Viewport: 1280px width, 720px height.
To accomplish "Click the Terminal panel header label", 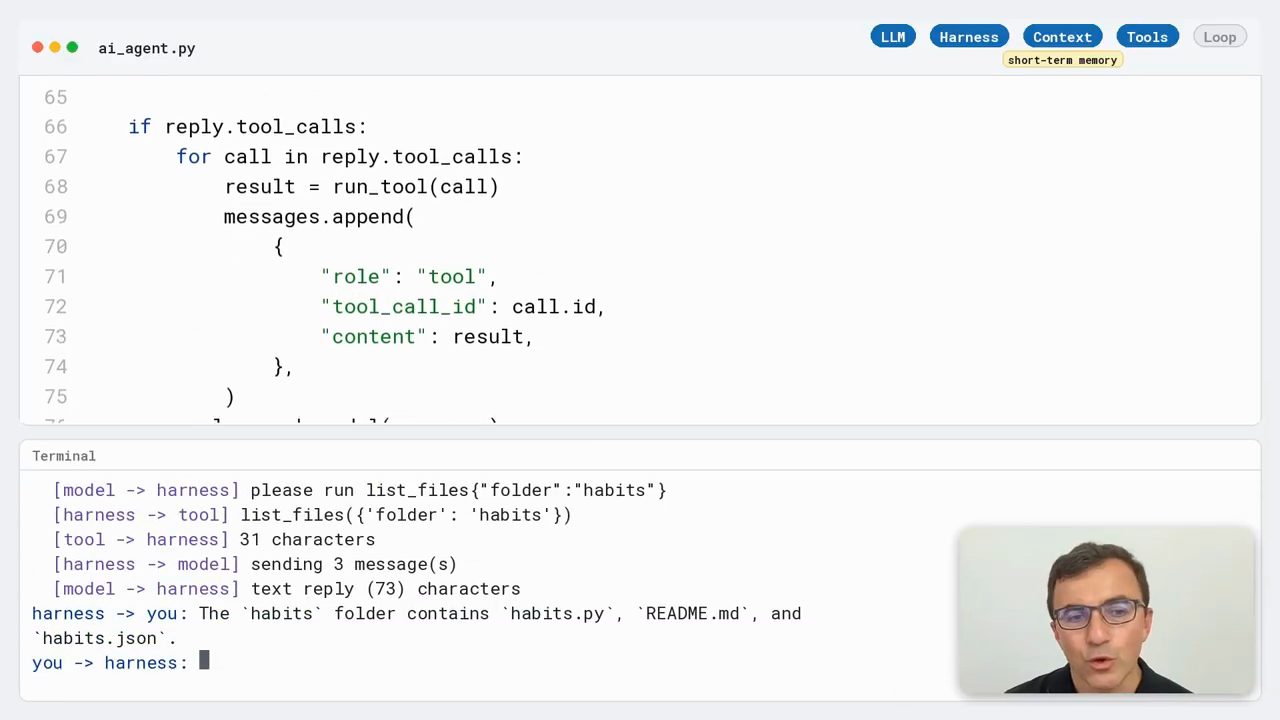I will 64,456.
